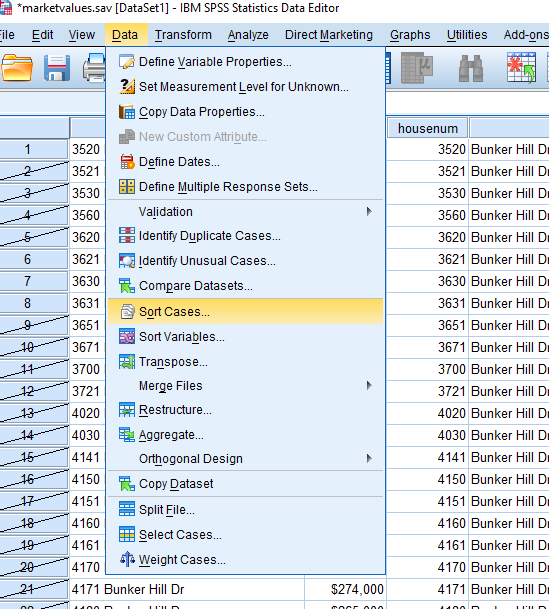Click the Transpose icon
This screenshot has width=549, height=609.
[127, 362]
